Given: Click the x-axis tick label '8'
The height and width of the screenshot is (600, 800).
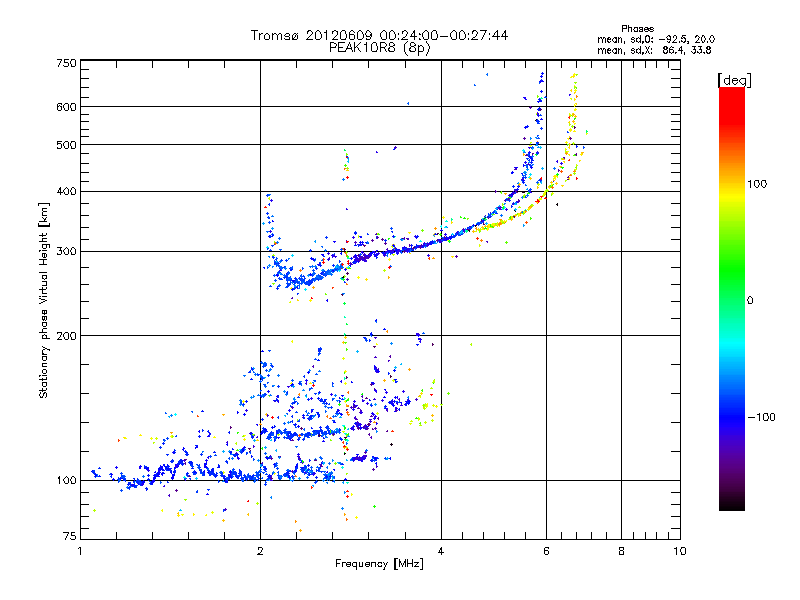Looking at the screenshot, I should coord(621,551).
